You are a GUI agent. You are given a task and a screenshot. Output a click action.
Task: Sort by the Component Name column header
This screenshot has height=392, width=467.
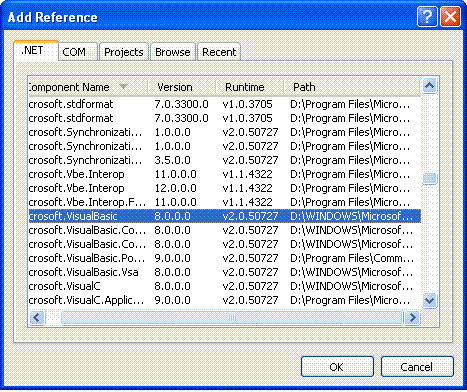click(88, 87)
